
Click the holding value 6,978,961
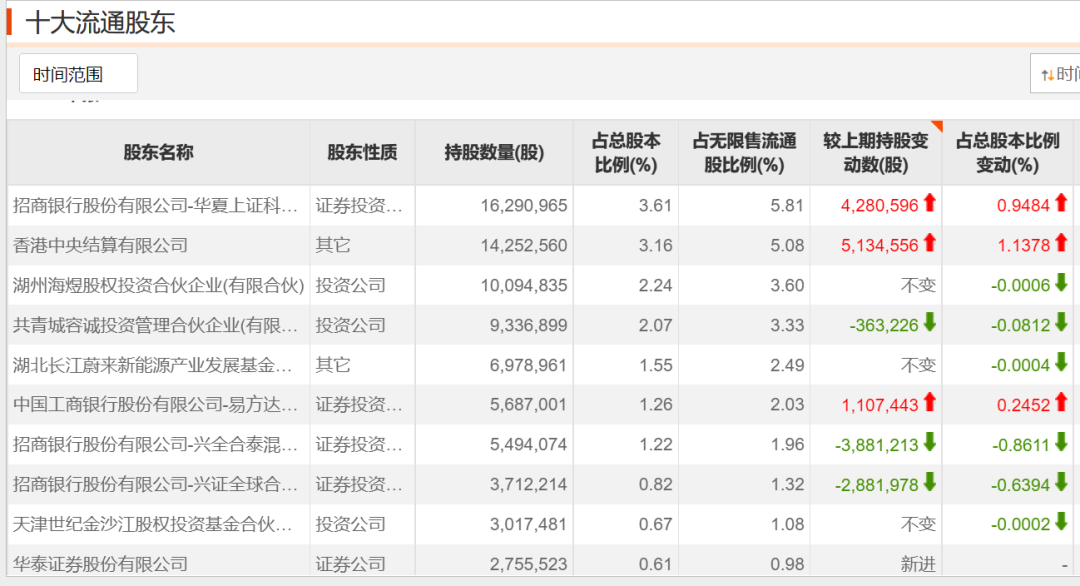528,365
